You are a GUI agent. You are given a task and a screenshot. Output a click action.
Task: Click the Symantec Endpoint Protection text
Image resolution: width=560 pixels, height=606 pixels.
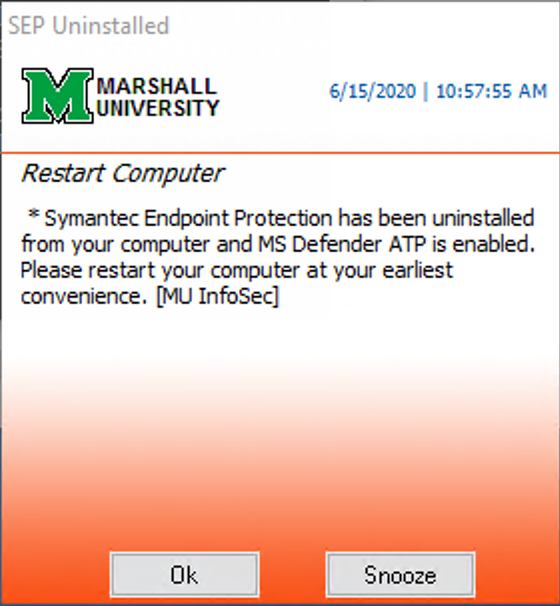[188, 218]
